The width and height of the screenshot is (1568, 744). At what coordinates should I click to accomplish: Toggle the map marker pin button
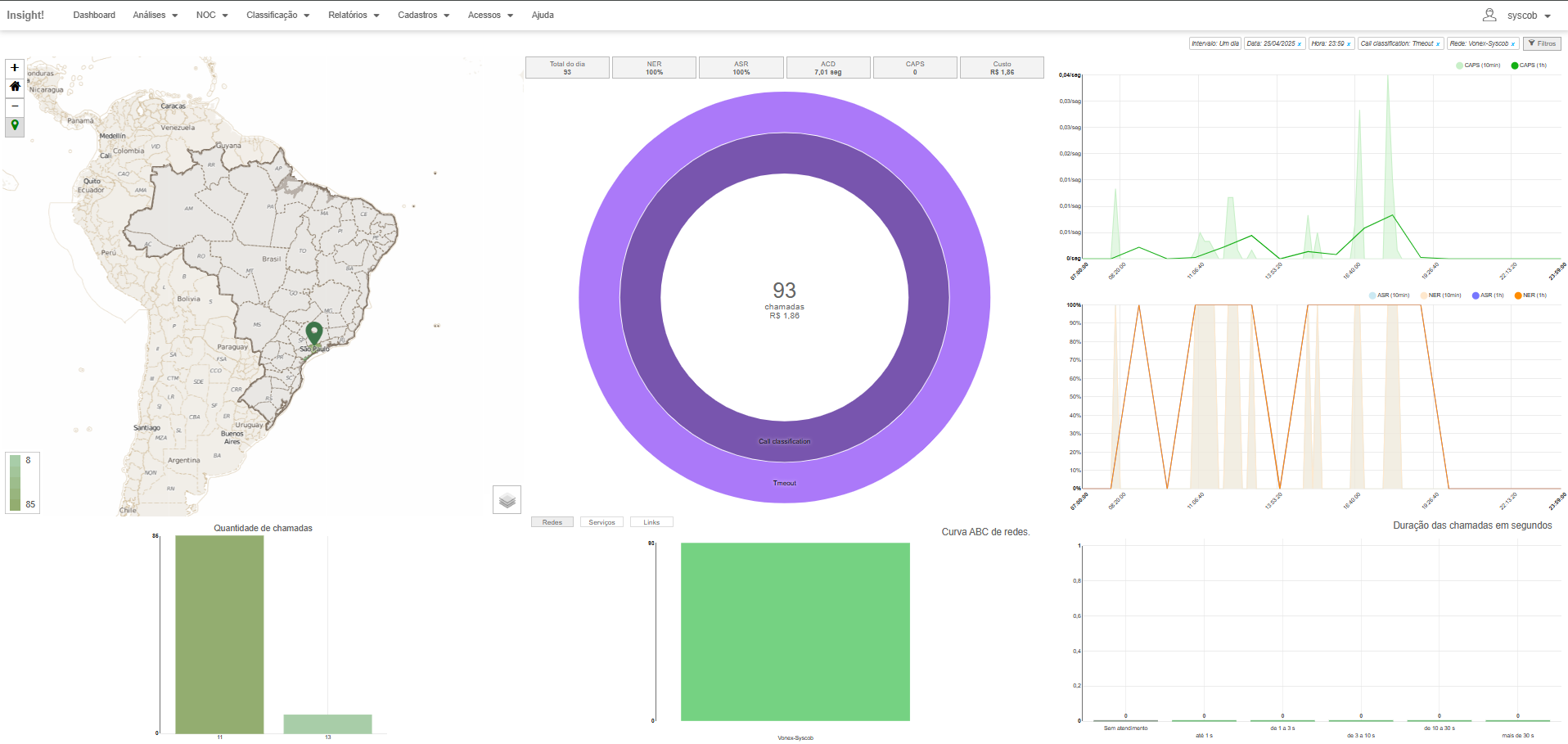click(x=15, y=126)
